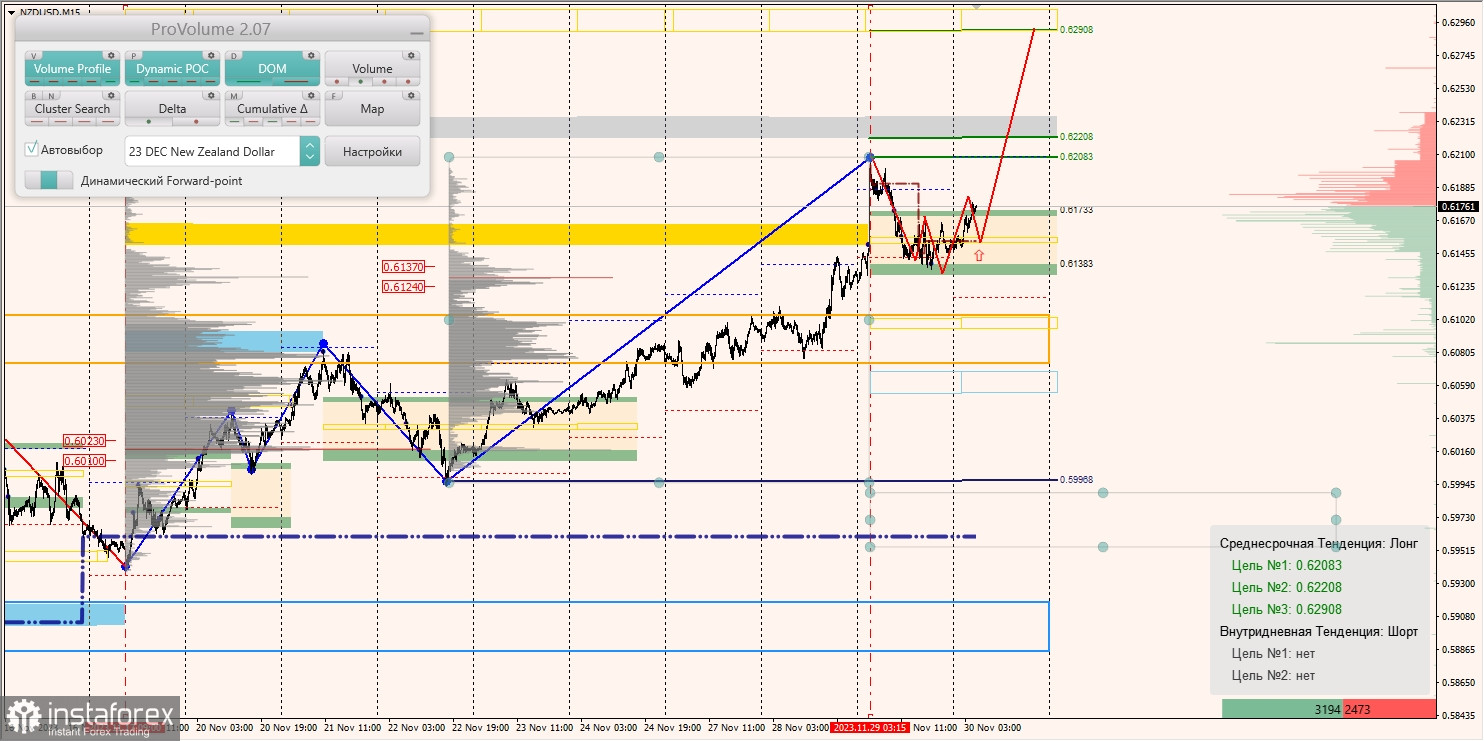1484x741 pixels.
Task: Click the 23 DEC New Zealand Dollar field
Action: point(212,151)
